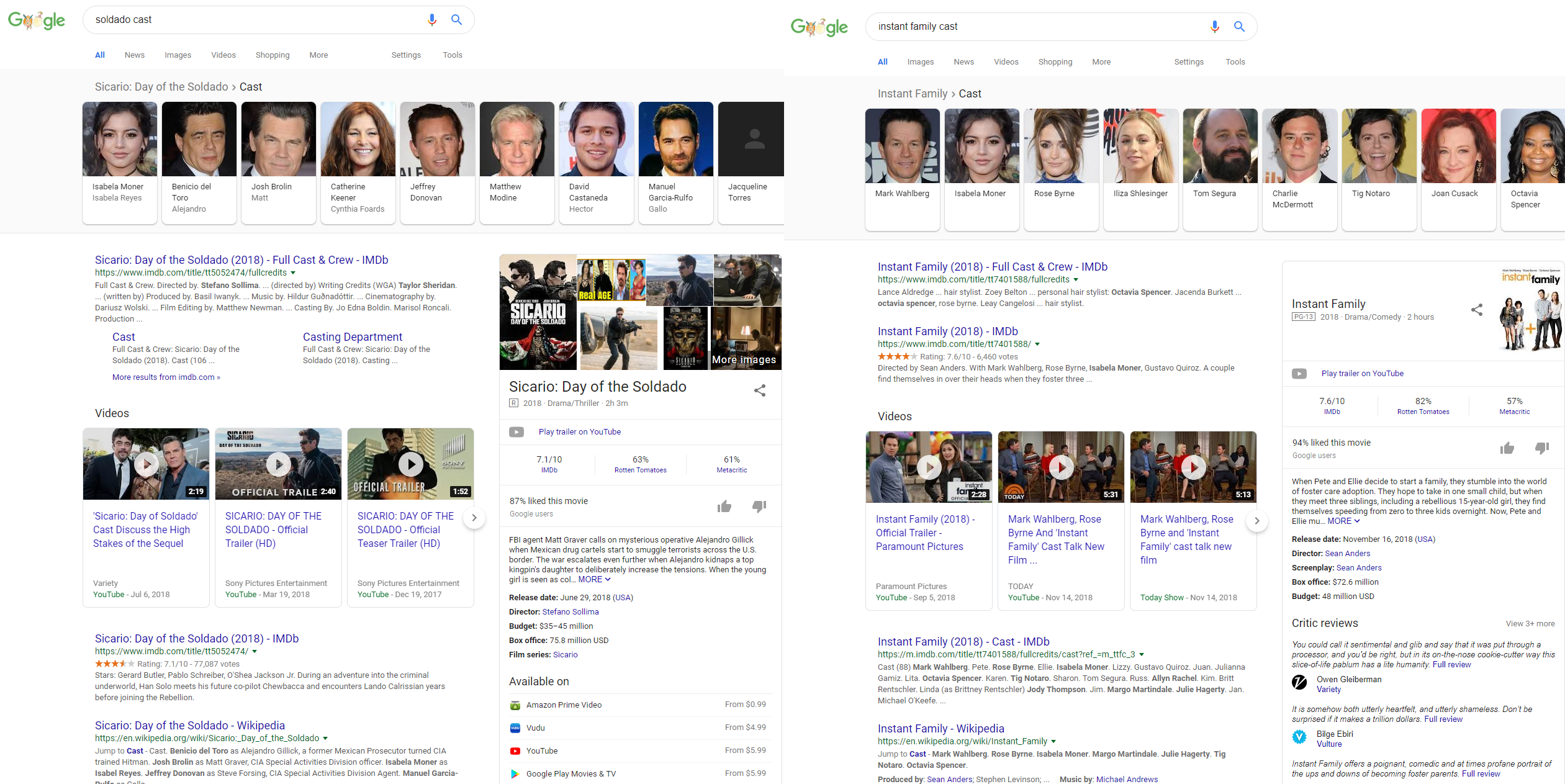This screenshot has height=784, width=1565.
Task: Open Settings on soldado search
Action: click(x=406, y=55)
